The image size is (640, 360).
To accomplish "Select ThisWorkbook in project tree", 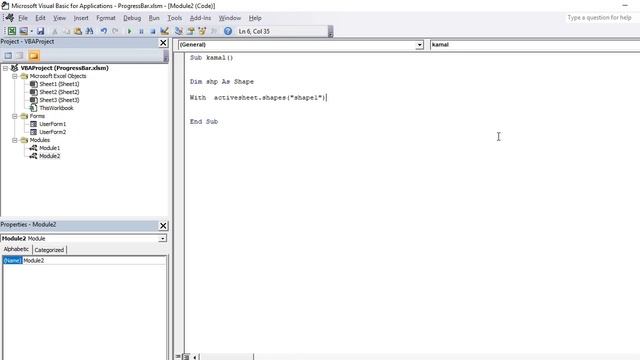I will [x=56, y=108].
